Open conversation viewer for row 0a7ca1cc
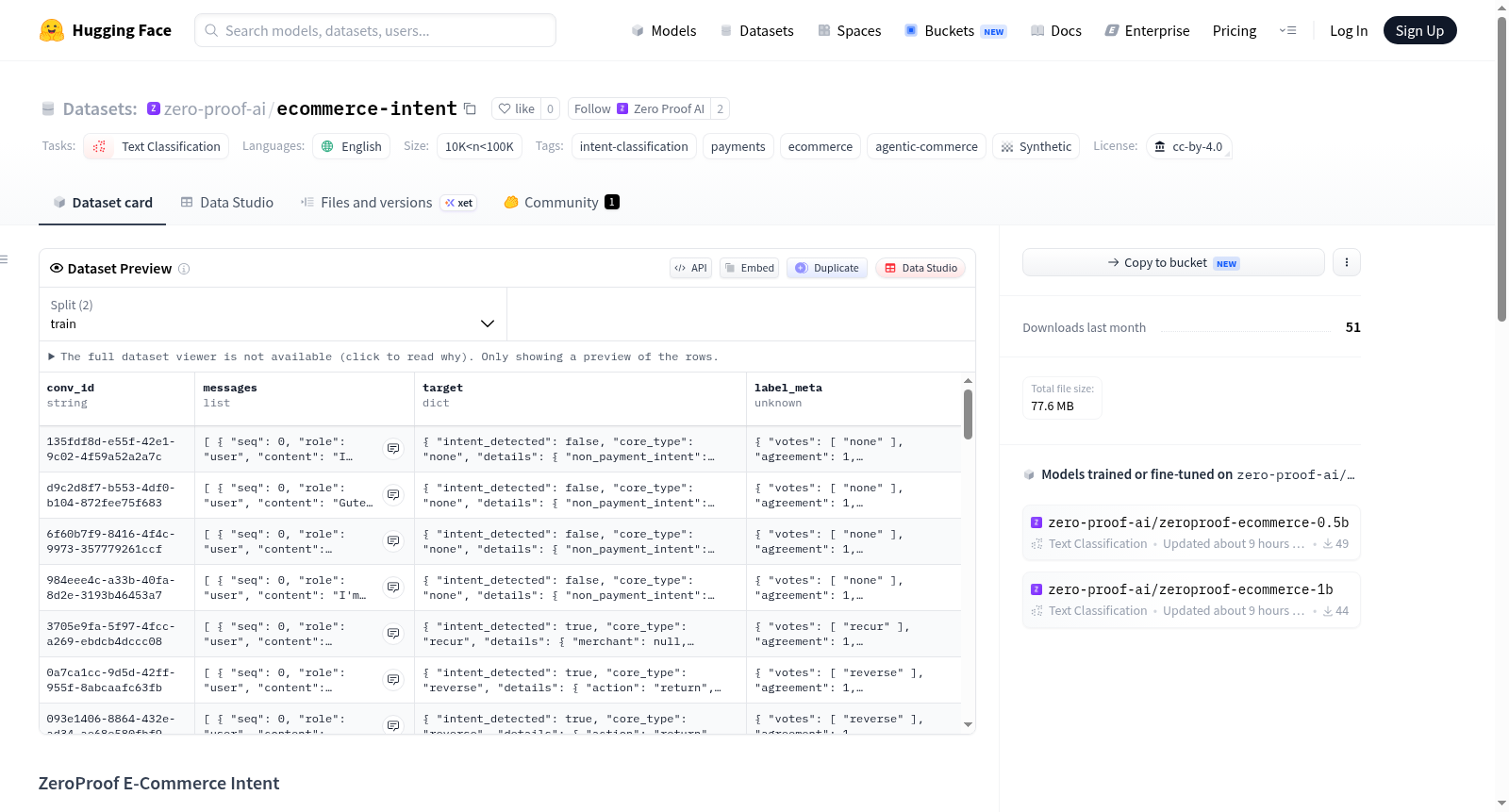Image resolution: width=1509 pixels, height=812 pixels. [x=393, y=680]
